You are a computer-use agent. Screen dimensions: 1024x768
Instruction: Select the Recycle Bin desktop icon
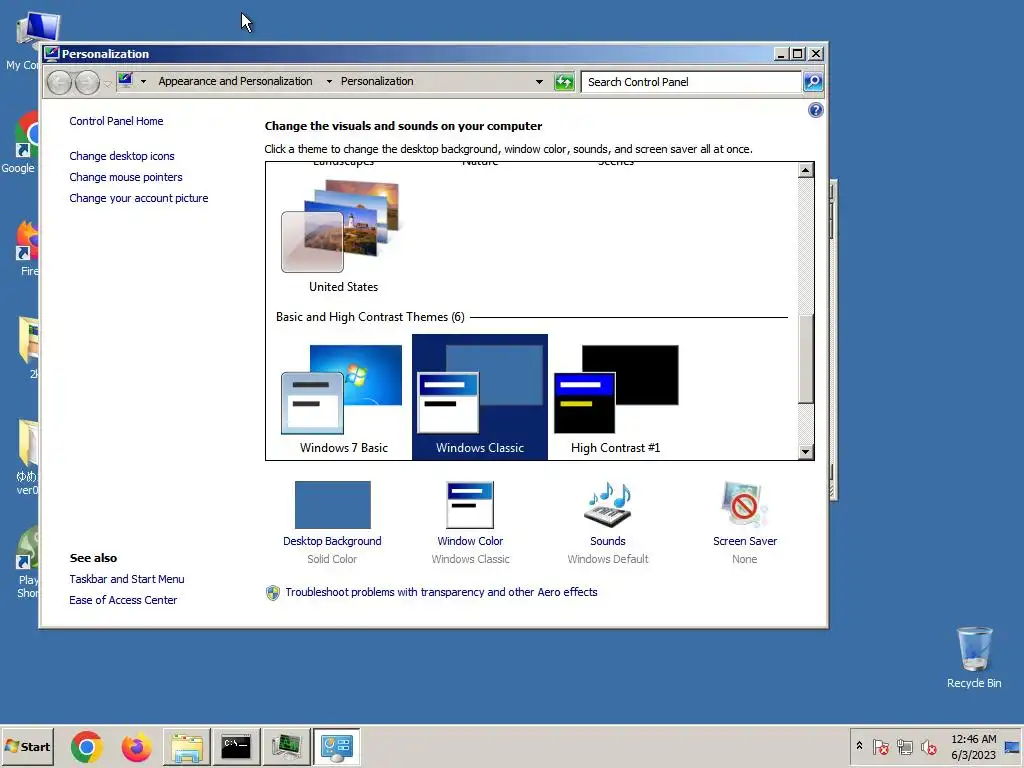[974, 658]
